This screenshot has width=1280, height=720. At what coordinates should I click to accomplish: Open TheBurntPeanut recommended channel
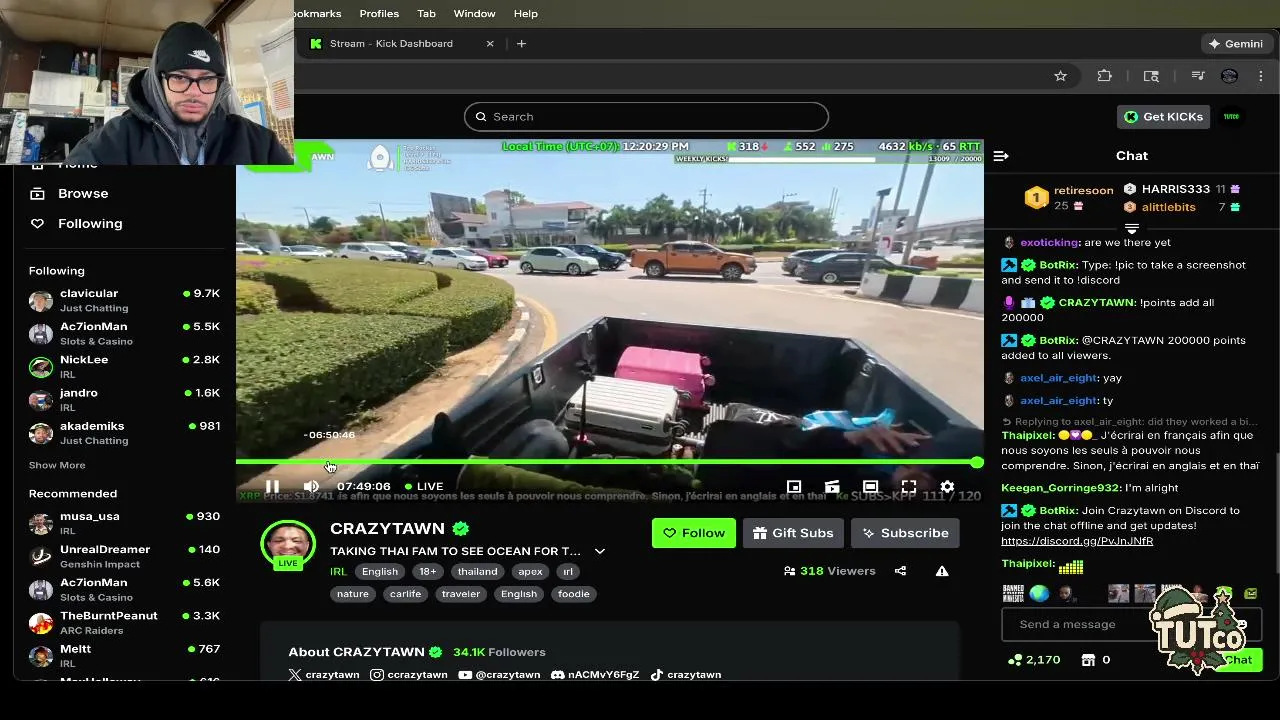click(x=124, y=622)
